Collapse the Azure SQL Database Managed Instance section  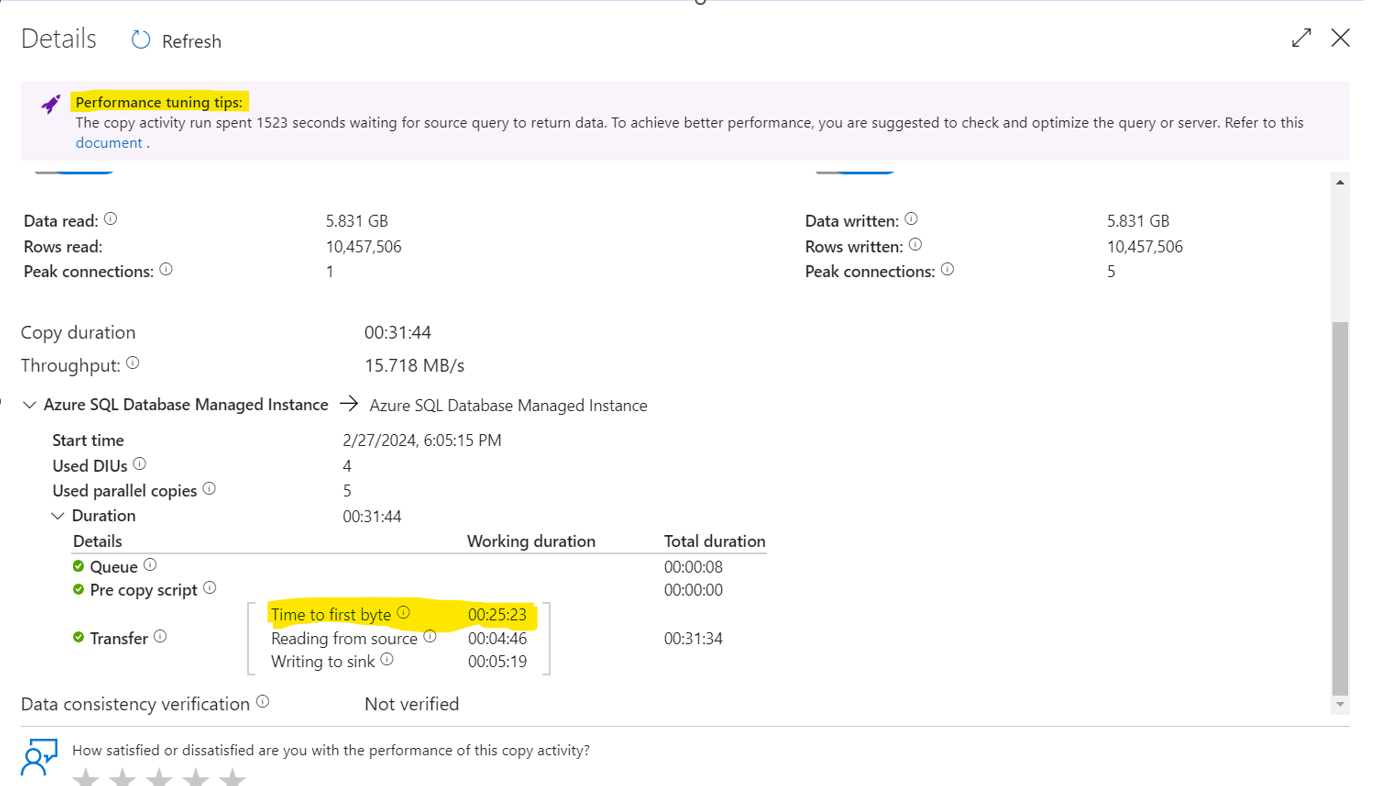pos(29,405)
